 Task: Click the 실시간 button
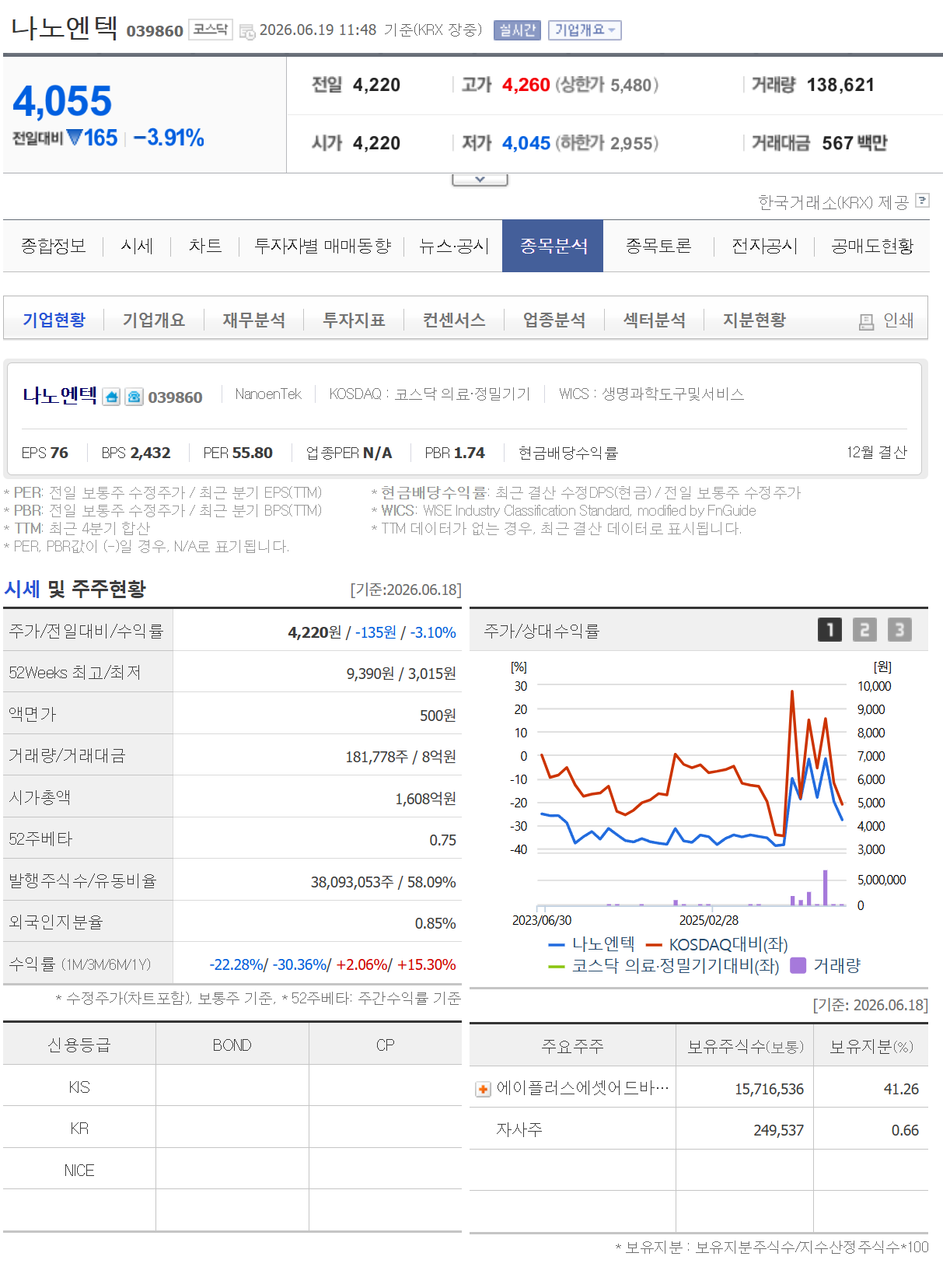point(517,30)
